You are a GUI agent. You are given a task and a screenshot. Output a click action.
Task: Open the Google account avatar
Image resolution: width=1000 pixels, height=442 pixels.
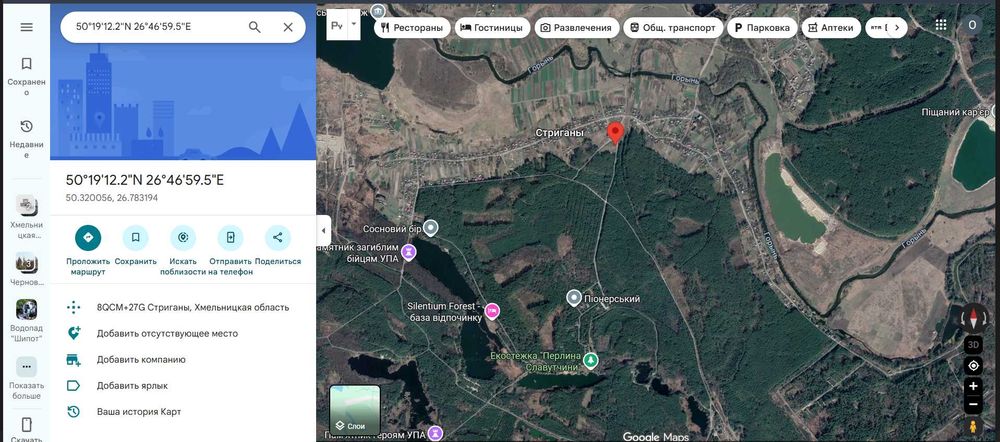[x=972, y=25]
